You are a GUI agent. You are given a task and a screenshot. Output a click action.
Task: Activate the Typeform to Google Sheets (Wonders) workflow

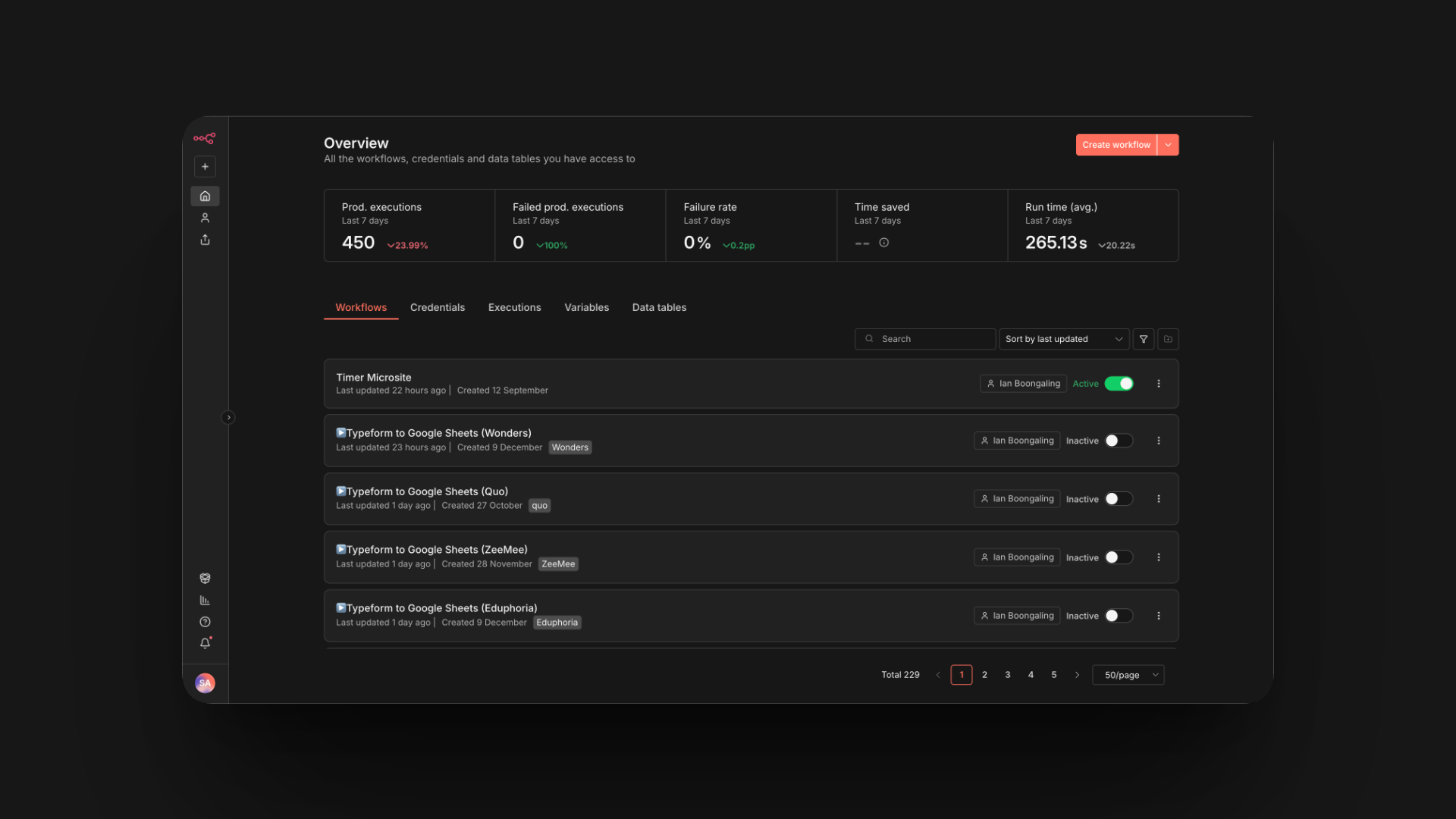(1118, 441)
